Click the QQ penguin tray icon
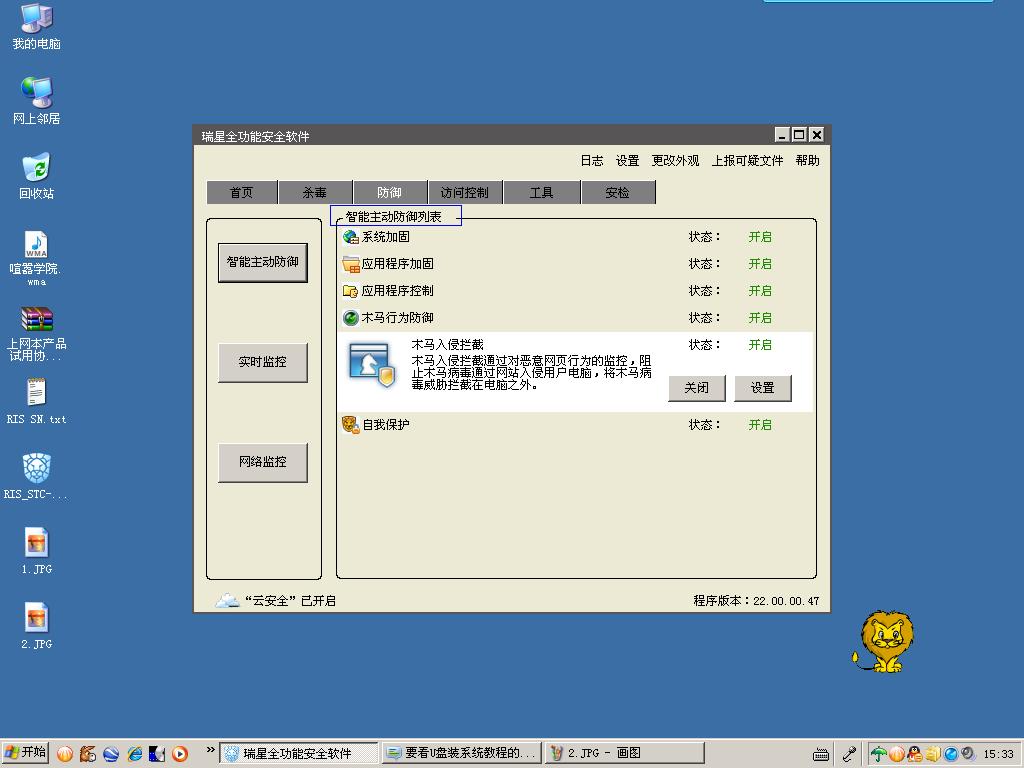This screenshot has width=1024, height=768. coord(915,754)
